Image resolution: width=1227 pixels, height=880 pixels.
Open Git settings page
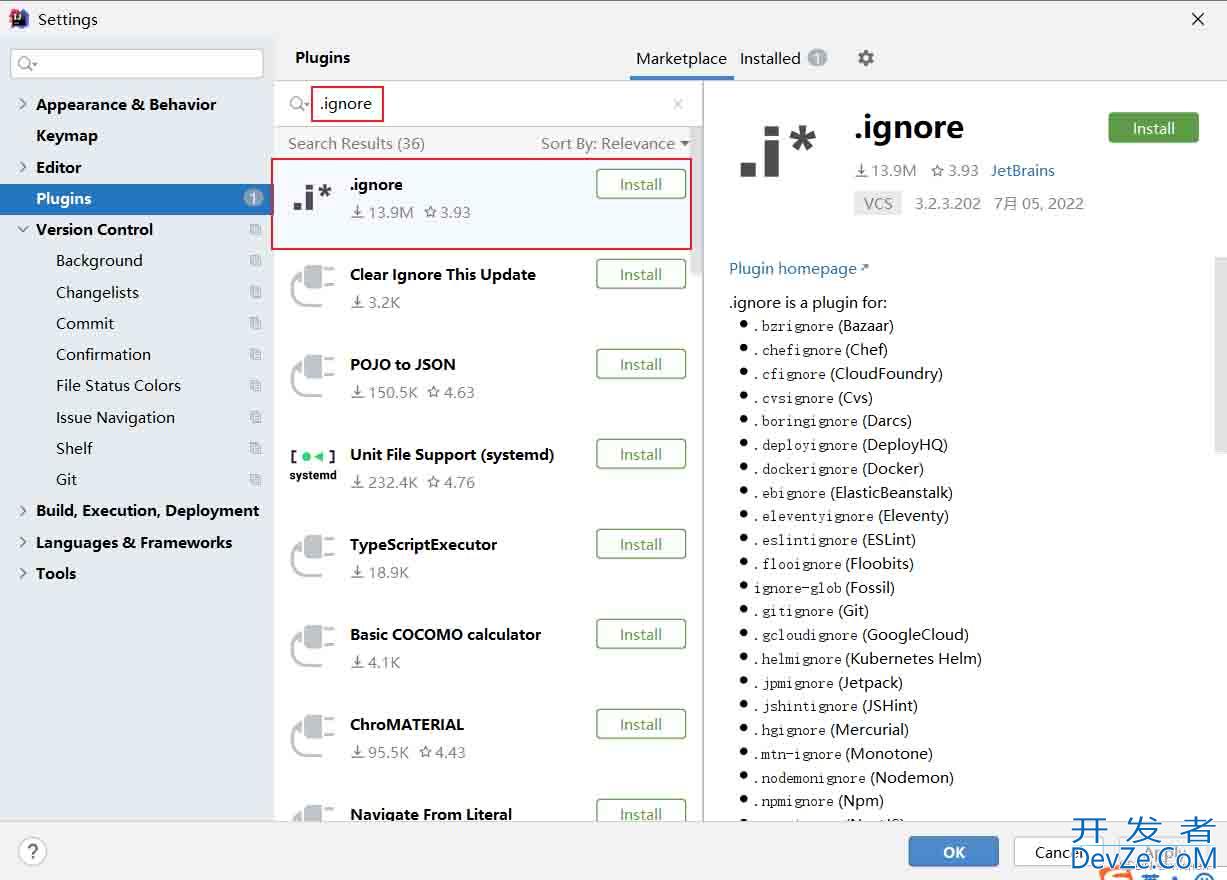tap(66, 480)
